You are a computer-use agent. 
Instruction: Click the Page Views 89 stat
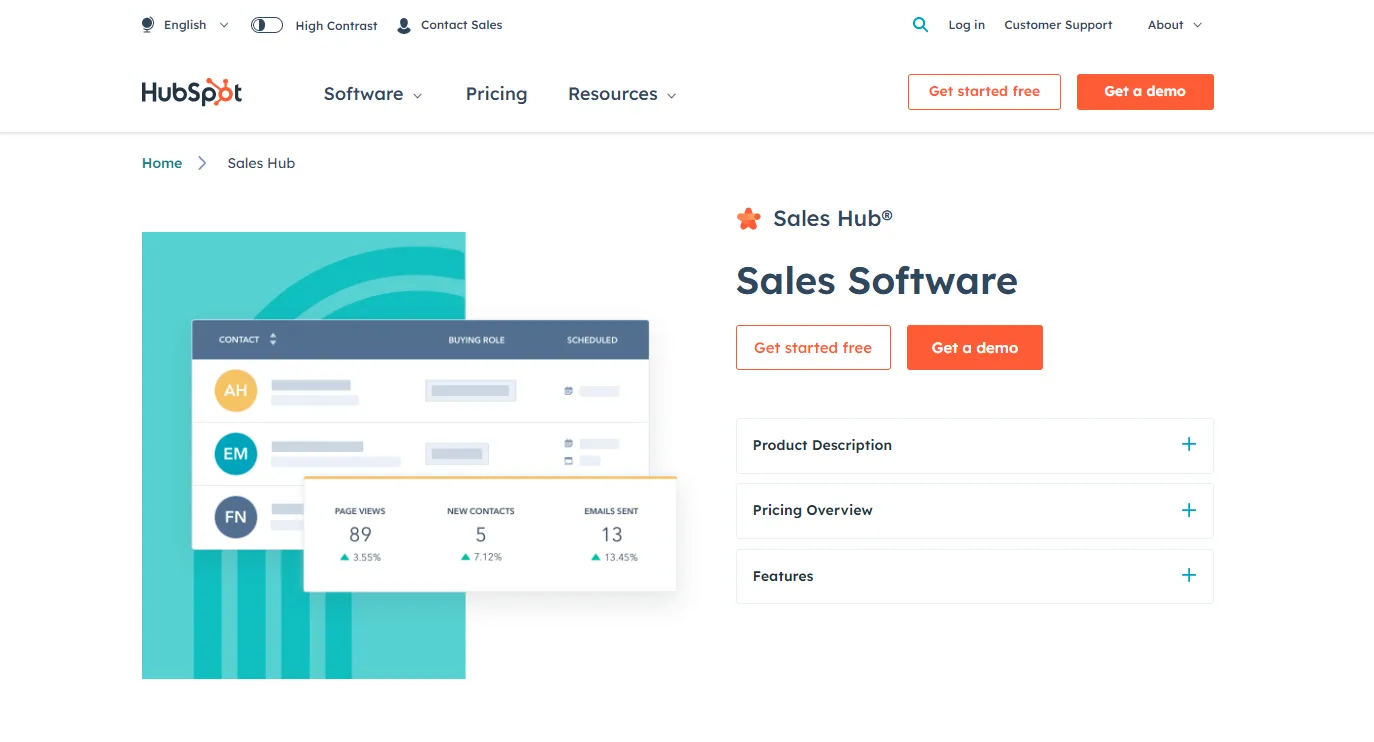[360, 534]
